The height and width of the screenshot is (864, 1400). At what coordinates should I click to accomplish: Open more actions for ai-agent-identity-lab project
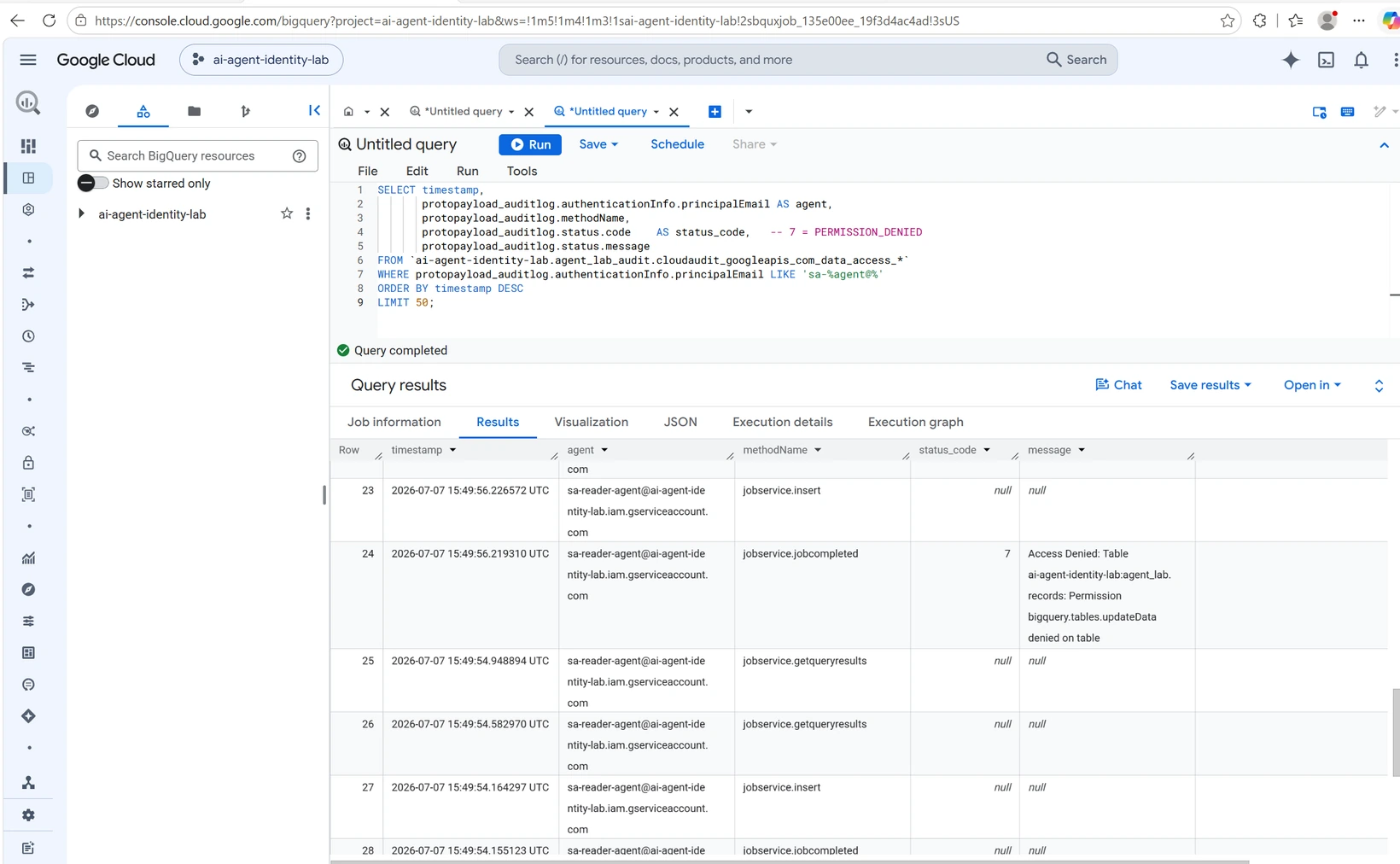coord(308,213)
